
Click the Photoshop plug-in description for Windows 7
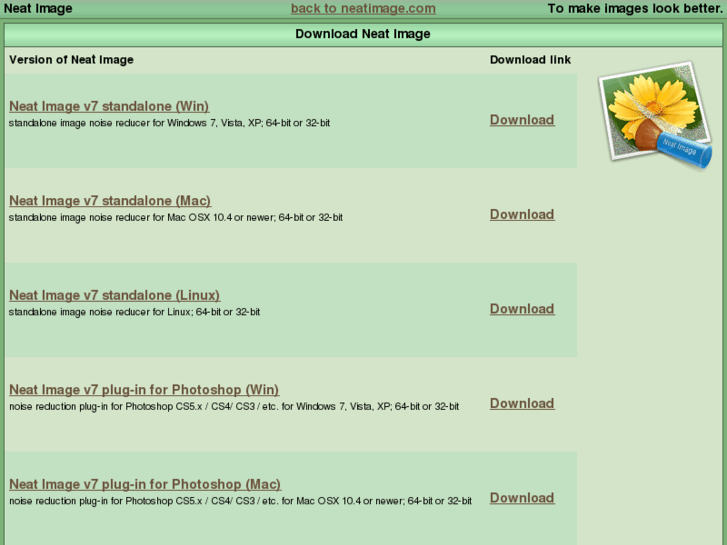tap(234, 407)
